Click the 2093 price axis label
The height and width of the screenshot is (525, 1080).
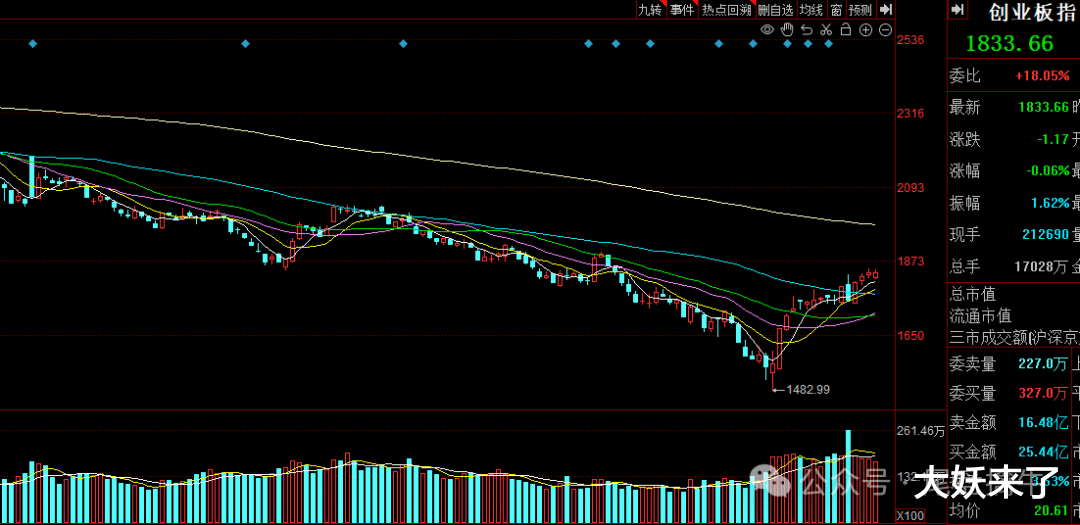tap(910, 187)
